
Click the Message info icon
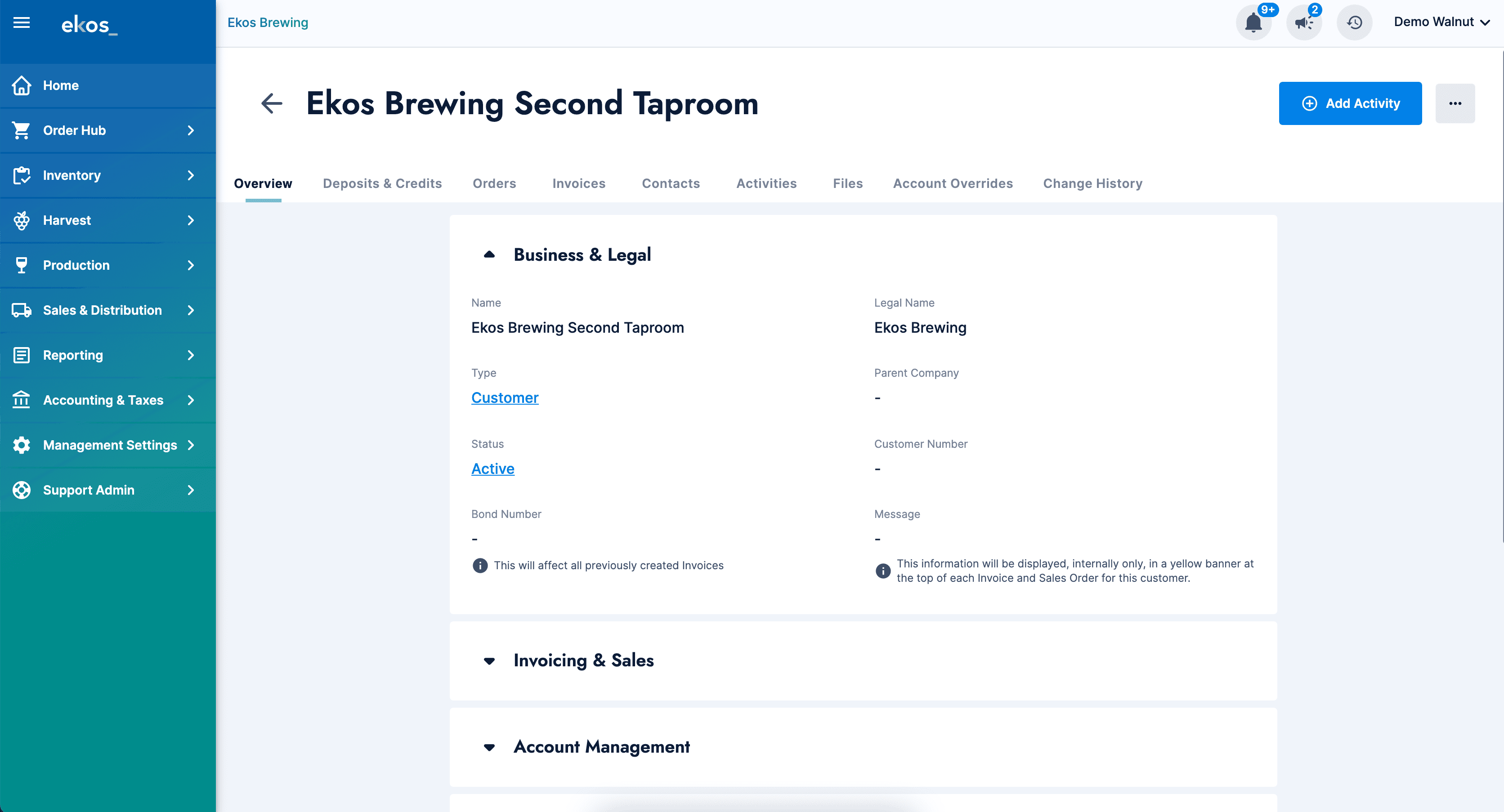[x=883, y=570]
